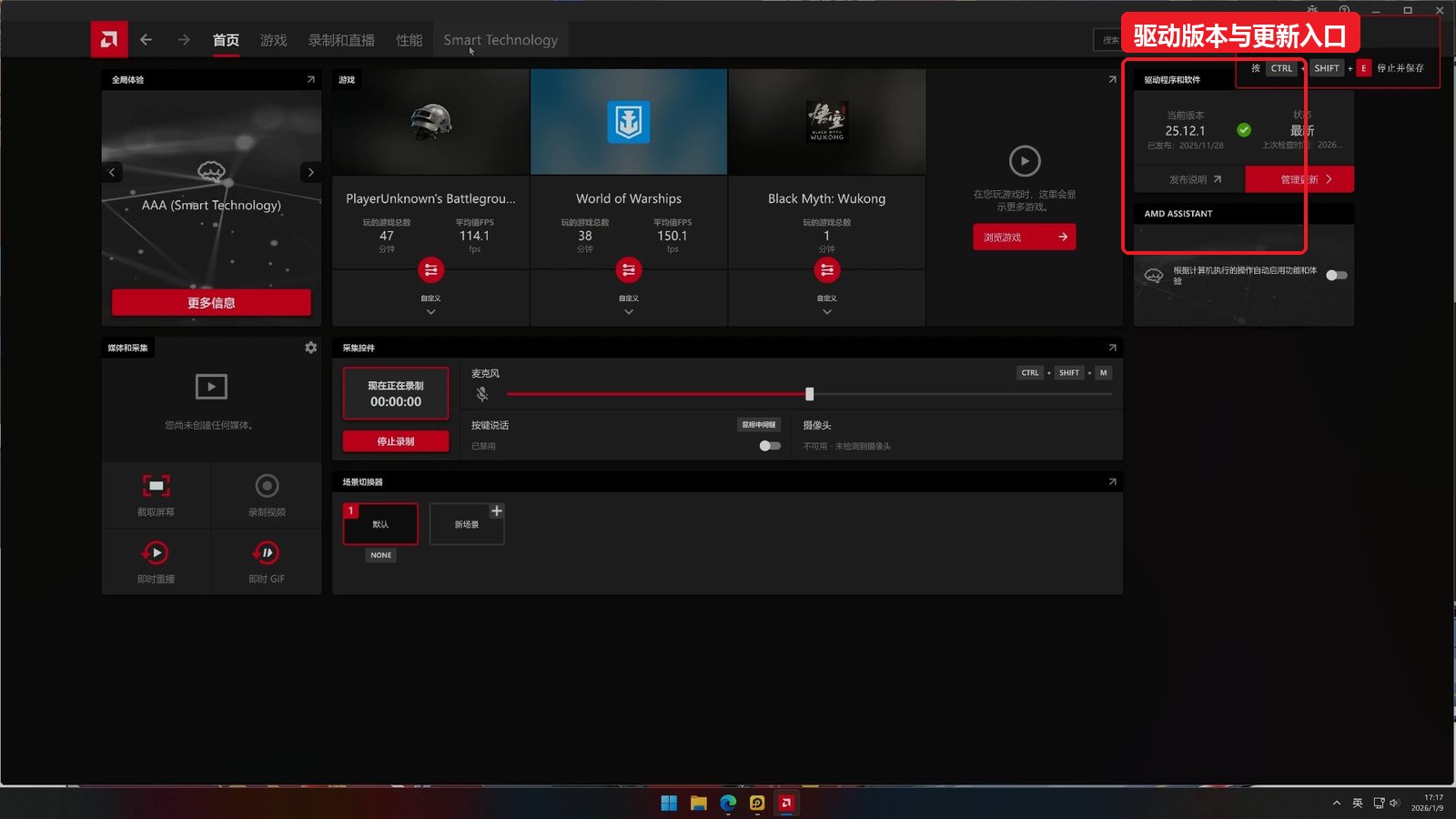Show next experience with right chevron
Viewport: 1456px width, 819px height.
311,172
